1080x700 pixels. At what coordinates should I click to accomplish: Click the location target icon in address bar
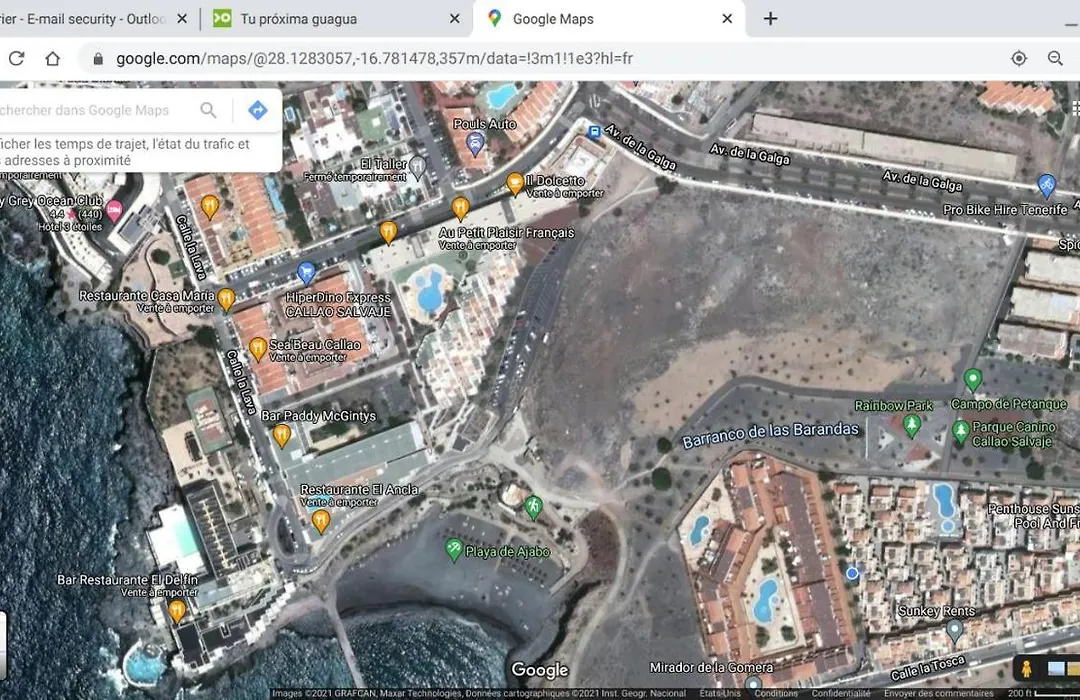click(1019, 59)
